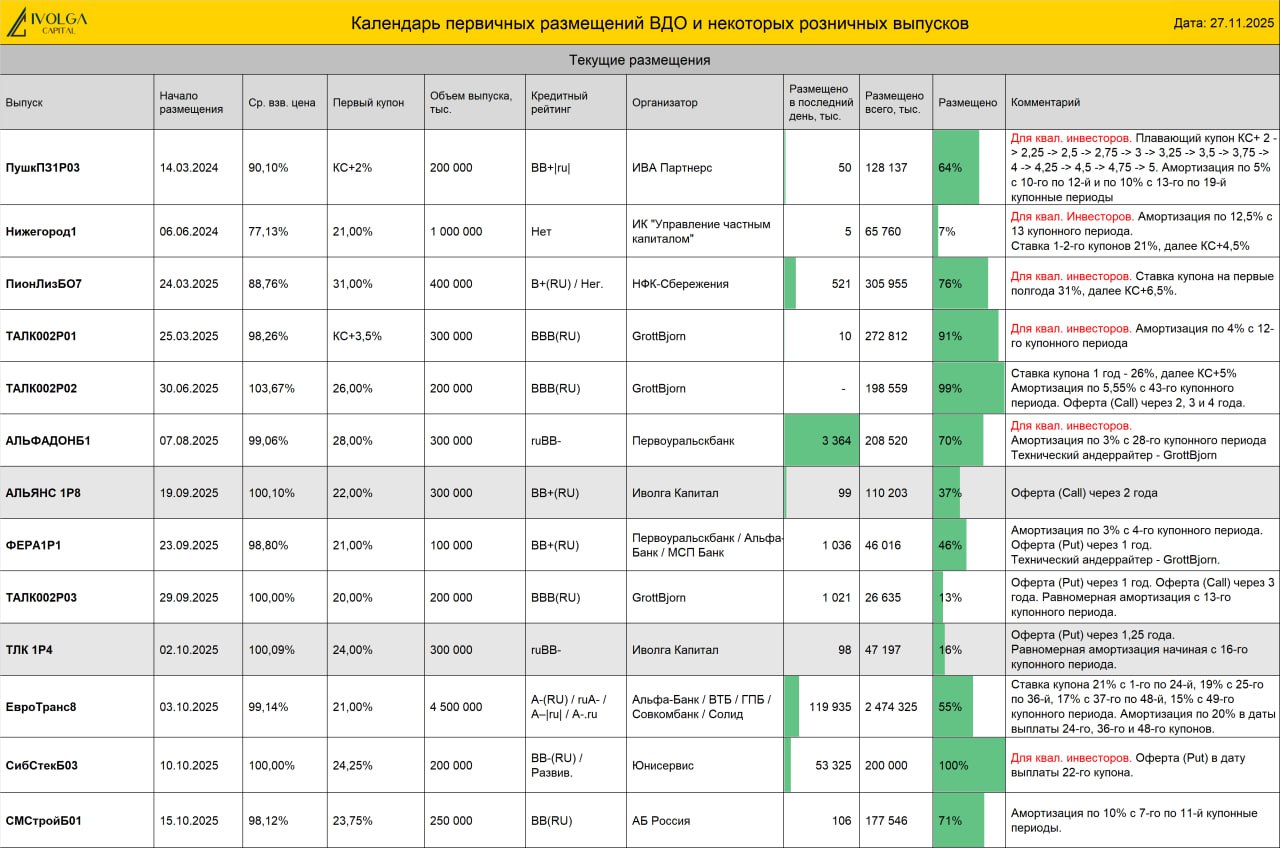Click the Выпуск column header

tap(24, 102)
